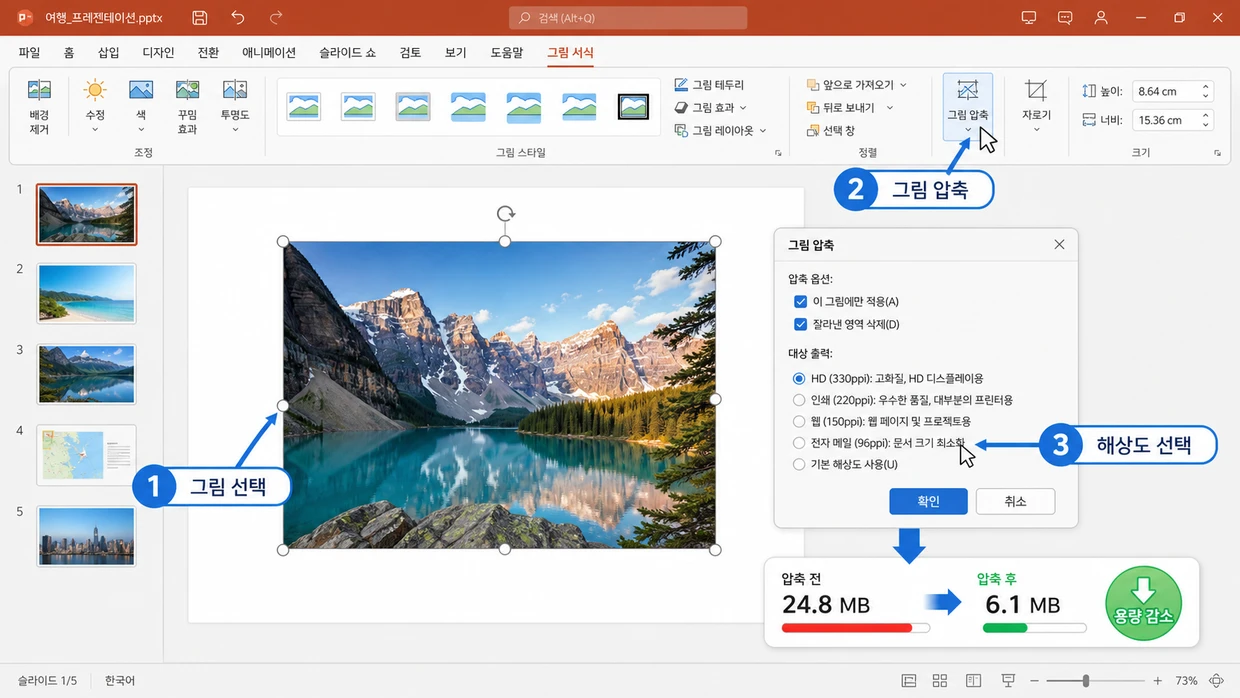This screenshot has height=698, width=1240.
Task: Open the 수정 corrections tool
Action: (95, 107)
